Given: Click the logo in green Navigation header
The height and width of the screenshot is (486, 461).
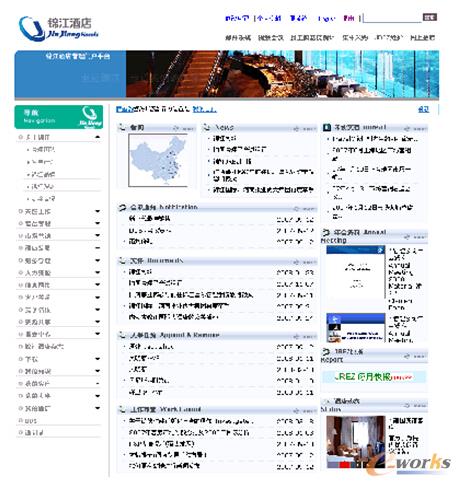Looking at the screenshot, I should [x=90, y=117].
